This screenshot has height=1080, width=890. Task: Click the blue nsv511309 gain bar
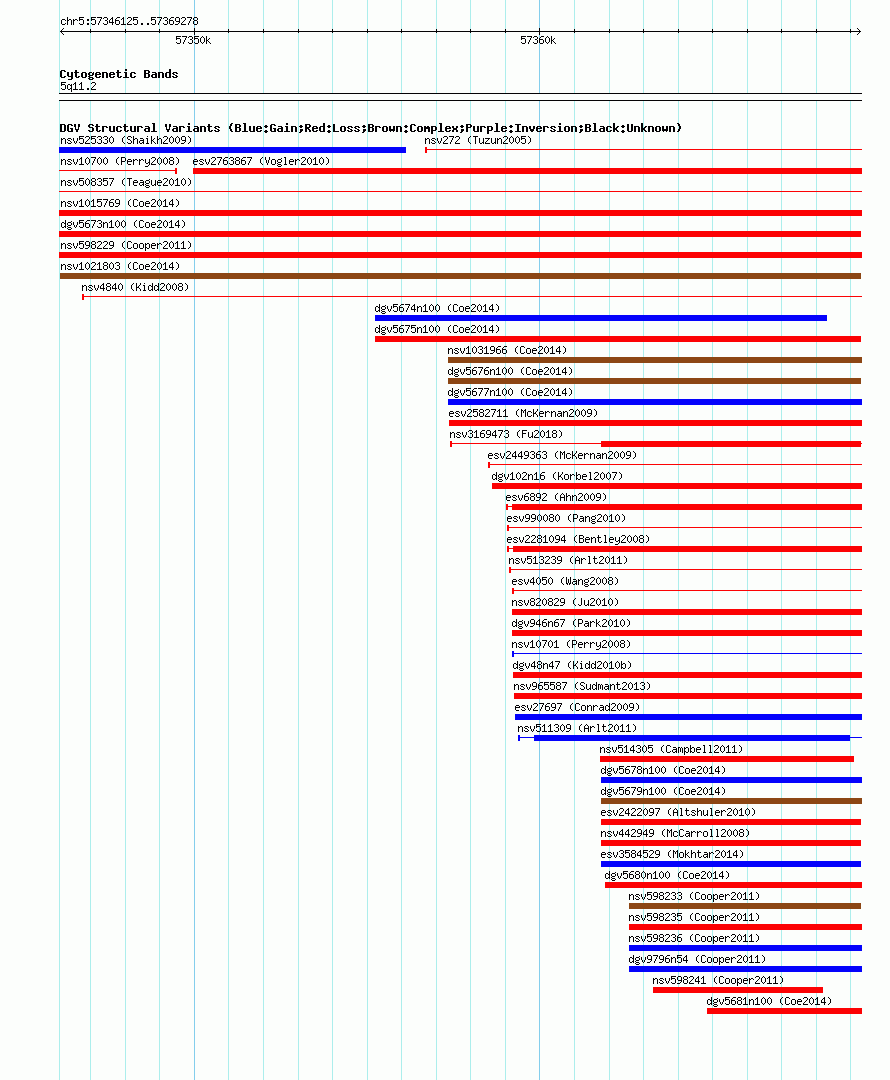pos(692,738)
